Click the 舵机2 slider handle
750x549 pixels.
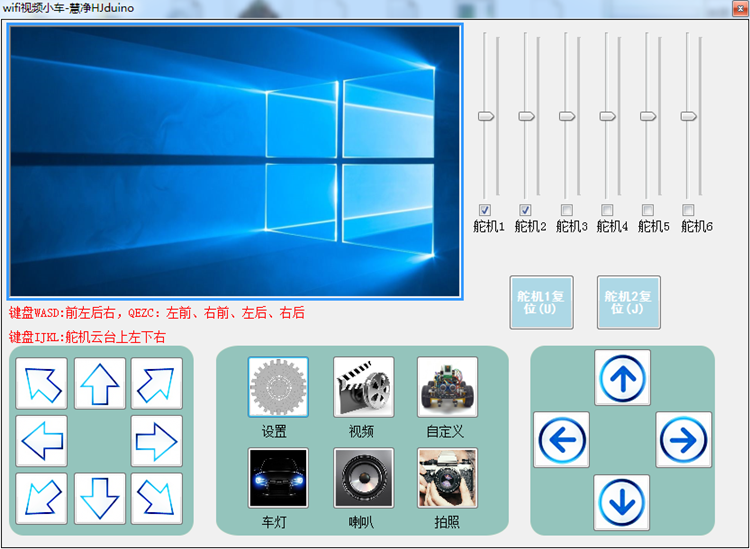527,116
